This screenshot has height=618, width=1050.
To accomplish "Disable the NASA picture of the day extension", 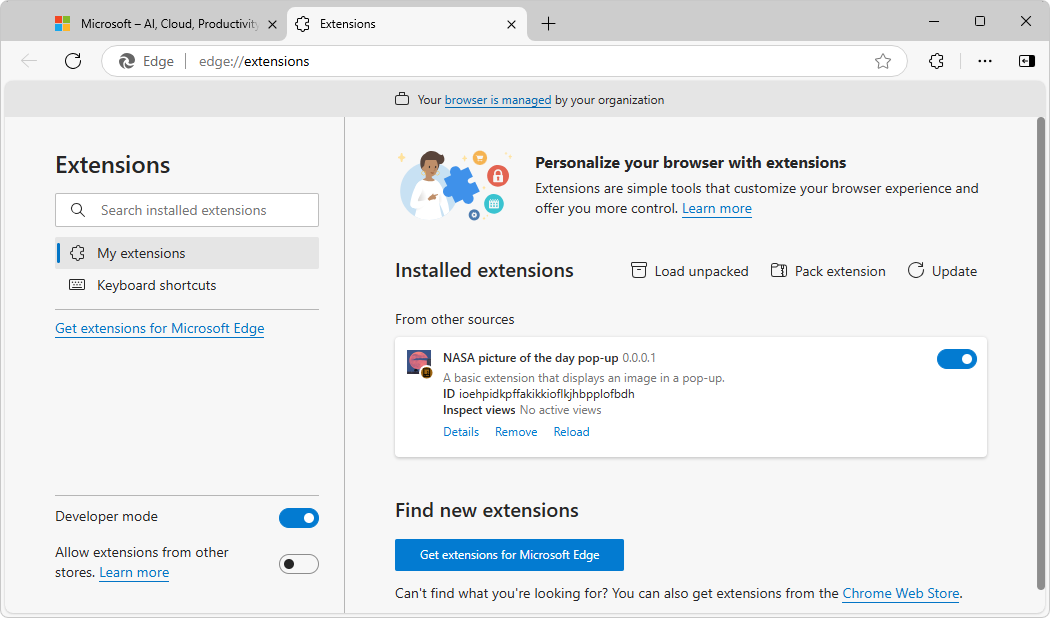I will pos(956,359).
